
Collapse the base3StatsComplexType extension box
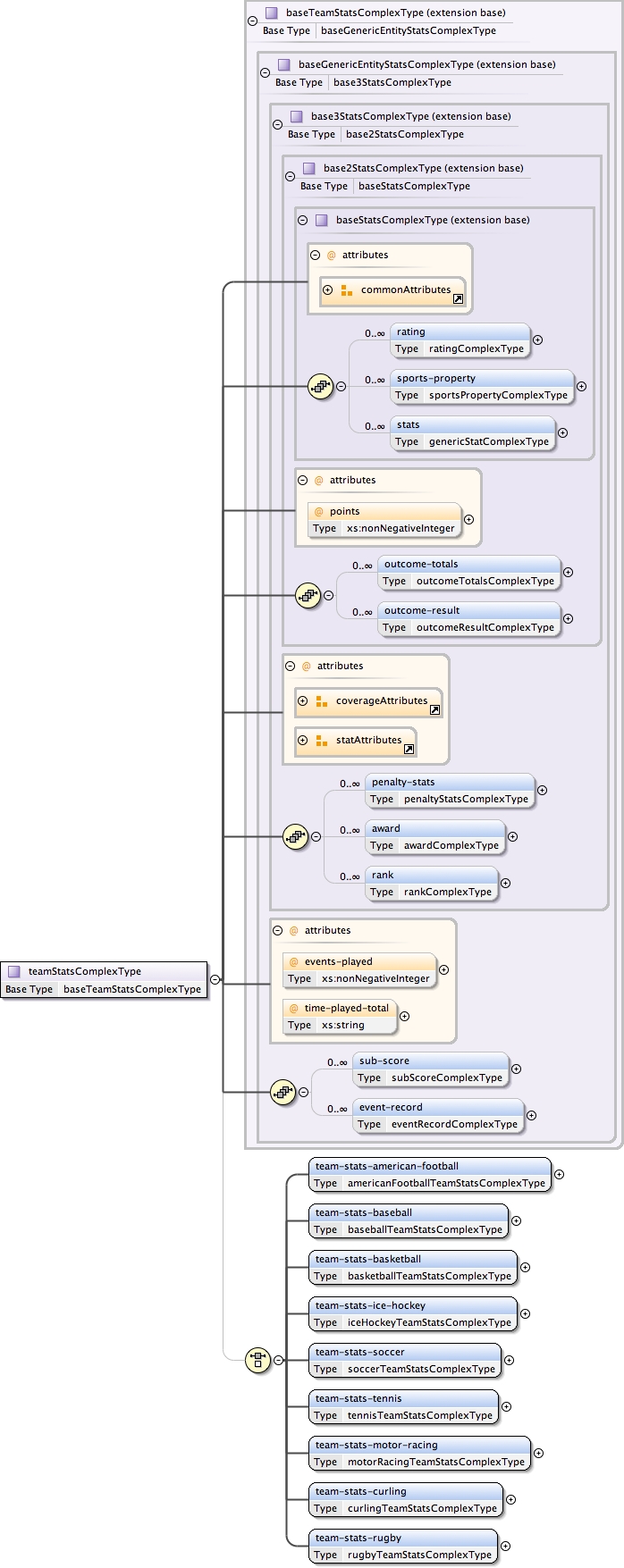[x=277, y=125]
